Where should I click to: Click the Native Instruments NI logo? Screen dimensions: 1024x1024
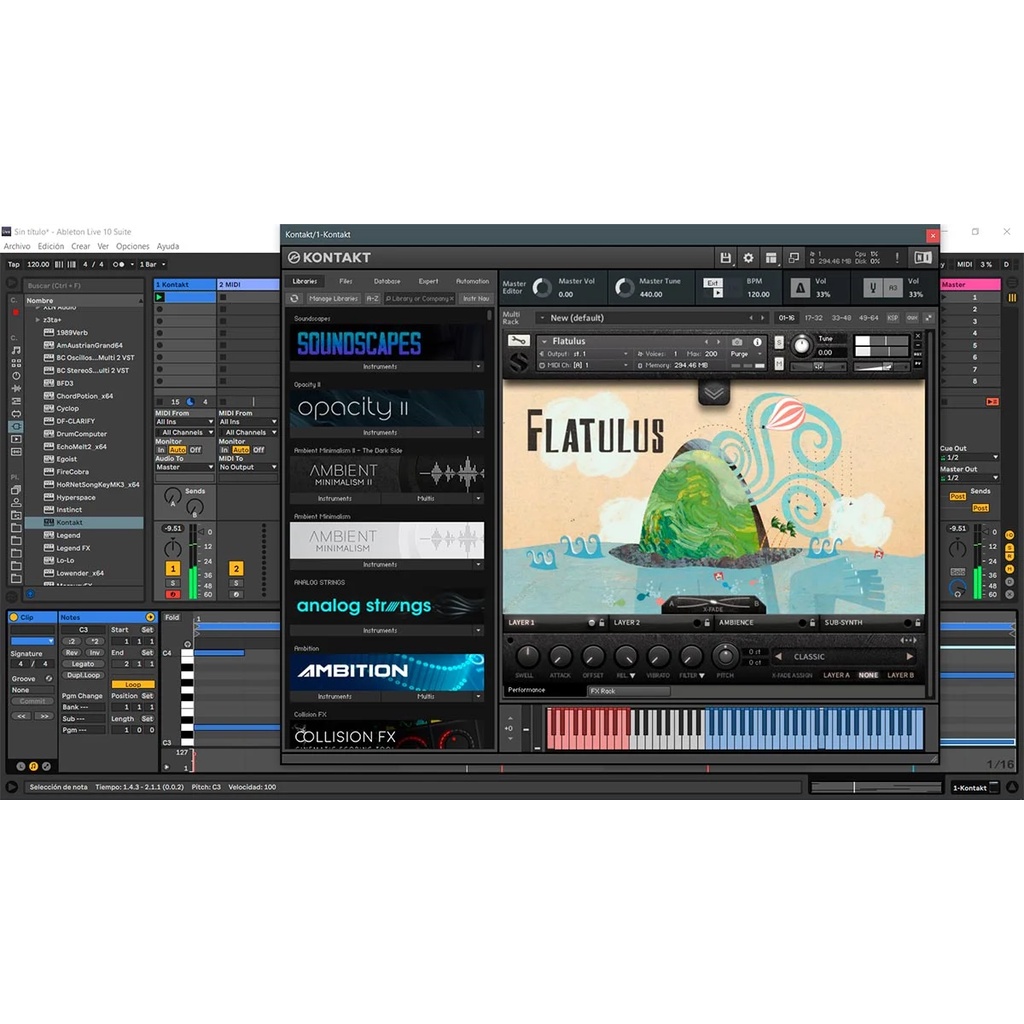click(x=923, y=258)
